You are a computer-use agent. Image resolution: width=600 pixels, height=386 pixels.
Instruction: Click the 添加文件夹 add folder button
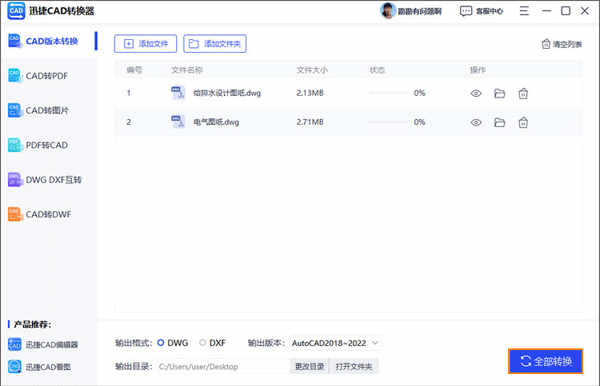(x=215, y=44)
